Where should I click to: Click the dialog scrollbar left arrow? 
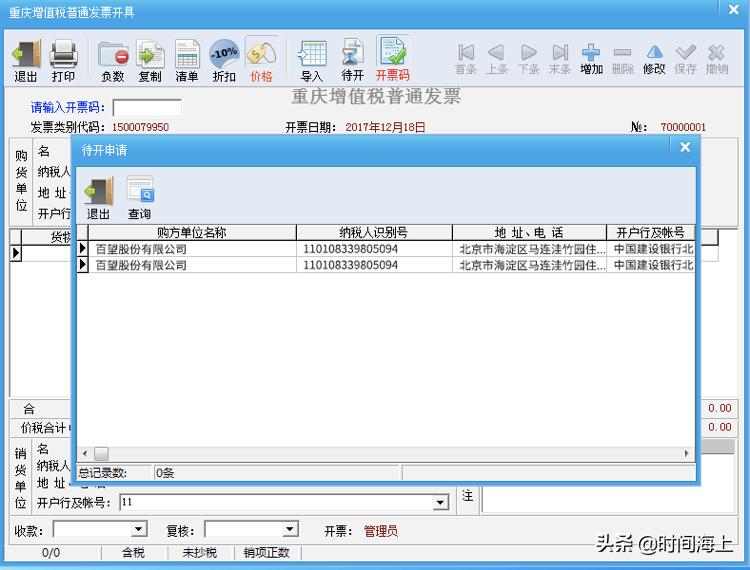tap(85, 453)
